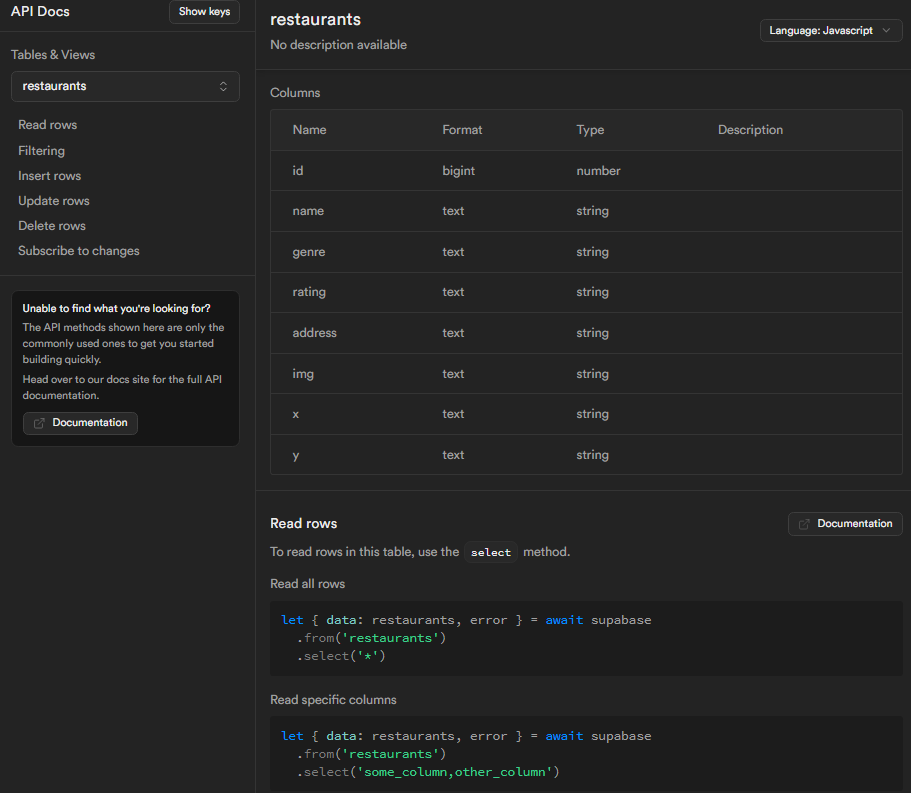
Task: Open Insert rows section
Action: tap(49, 176)
